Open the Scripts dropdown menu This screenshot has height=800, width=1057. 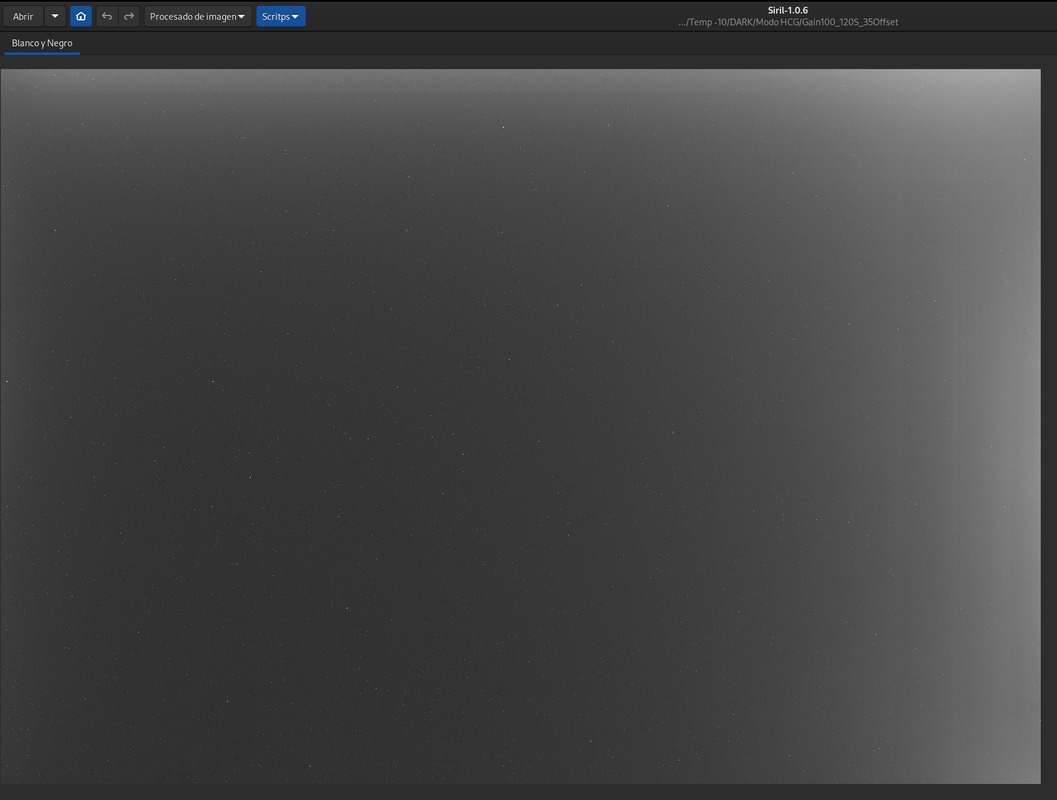(x=280, y=16)
